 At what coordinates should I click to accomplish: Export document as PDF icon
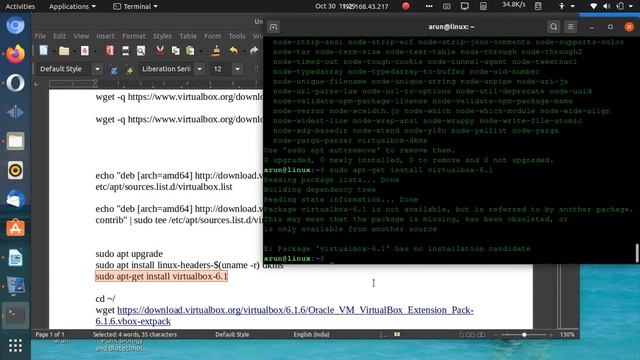110,51
